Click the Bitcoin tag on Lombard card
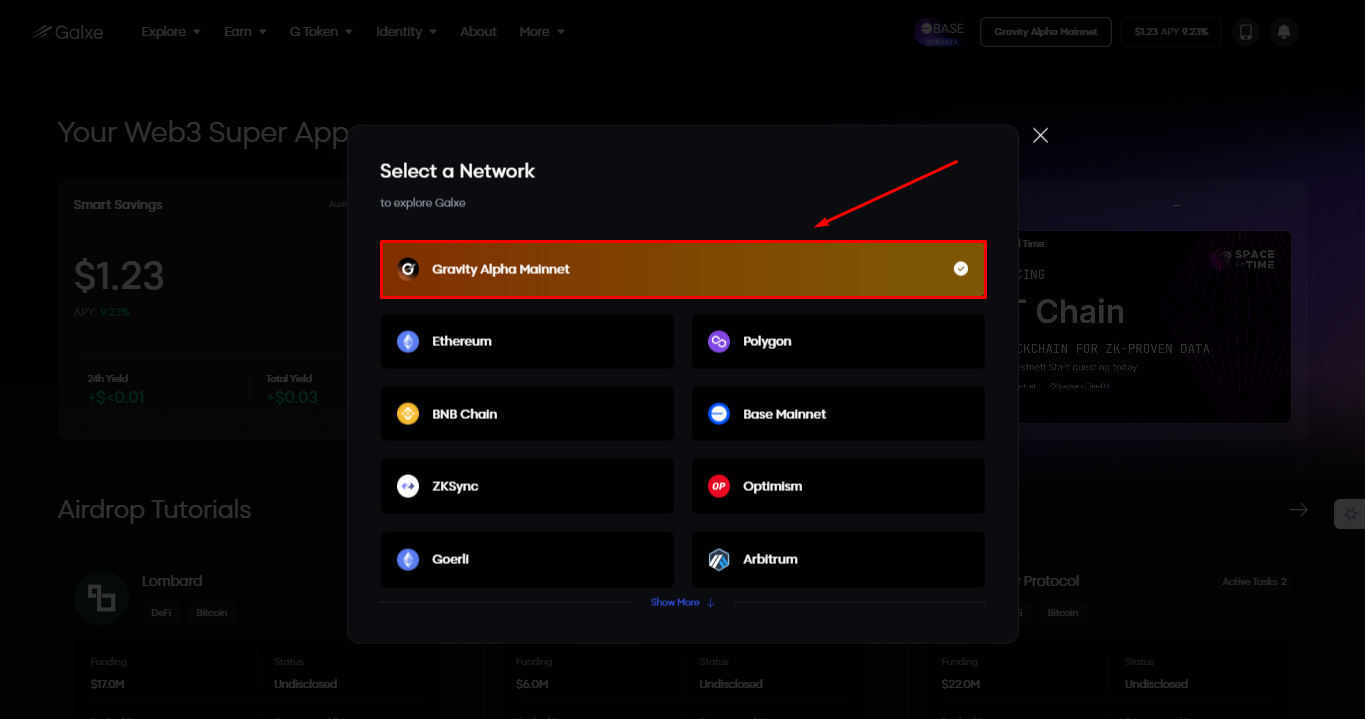The height and width of the screenshot is (719, 1365). tap(212, 612)
